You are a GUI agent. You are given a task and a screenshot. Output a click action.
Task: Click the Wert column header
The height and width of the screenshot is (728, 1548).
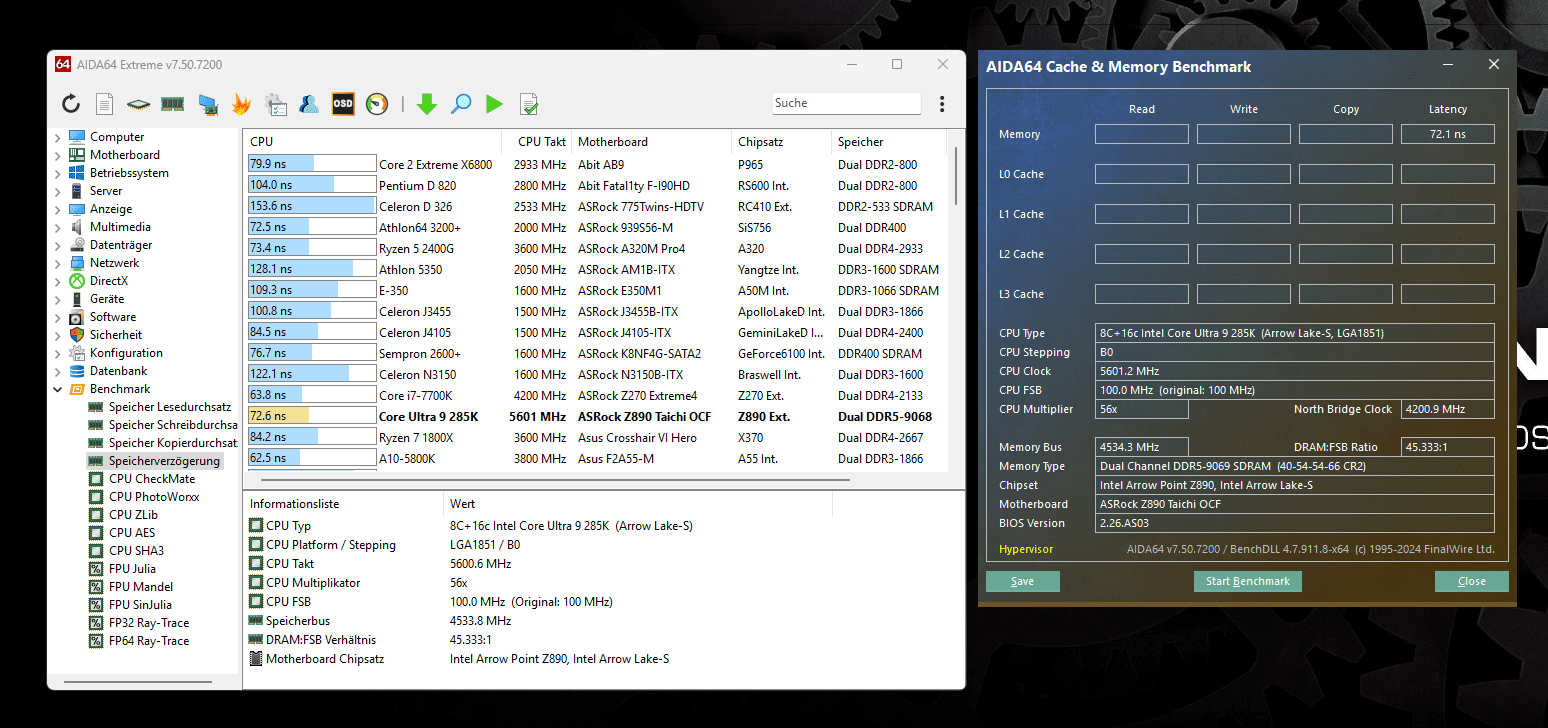637,504
